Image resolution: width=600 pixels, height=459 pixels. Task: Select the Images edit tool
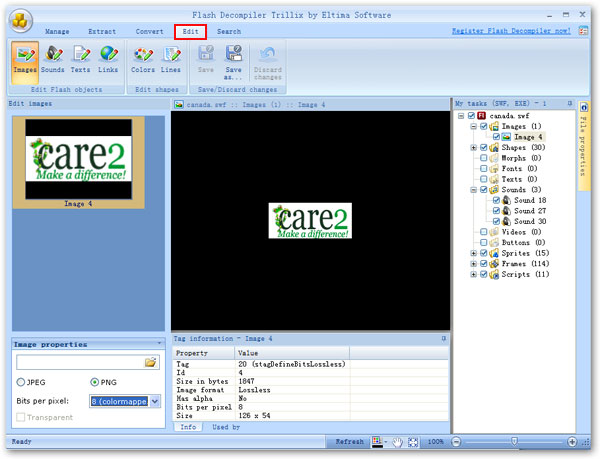pos(25,62)
